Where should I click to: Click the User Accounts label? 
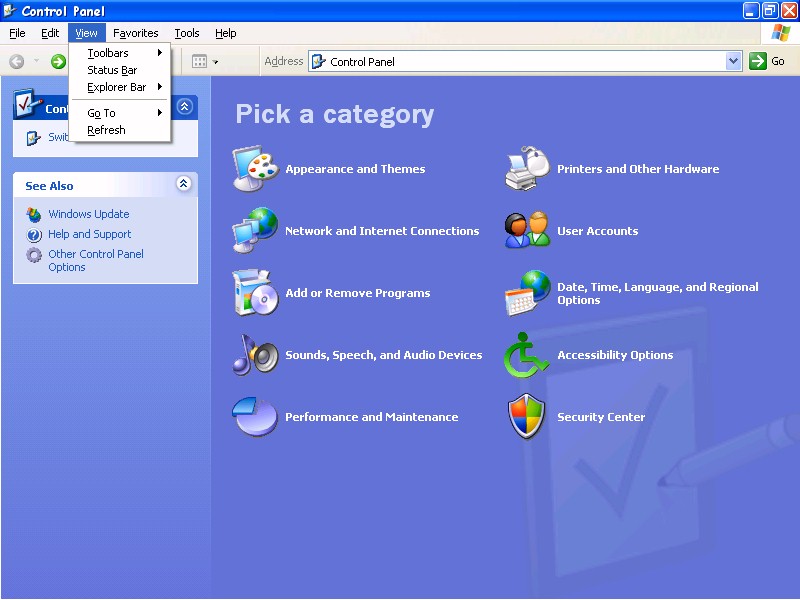click(x=597, y=231)
